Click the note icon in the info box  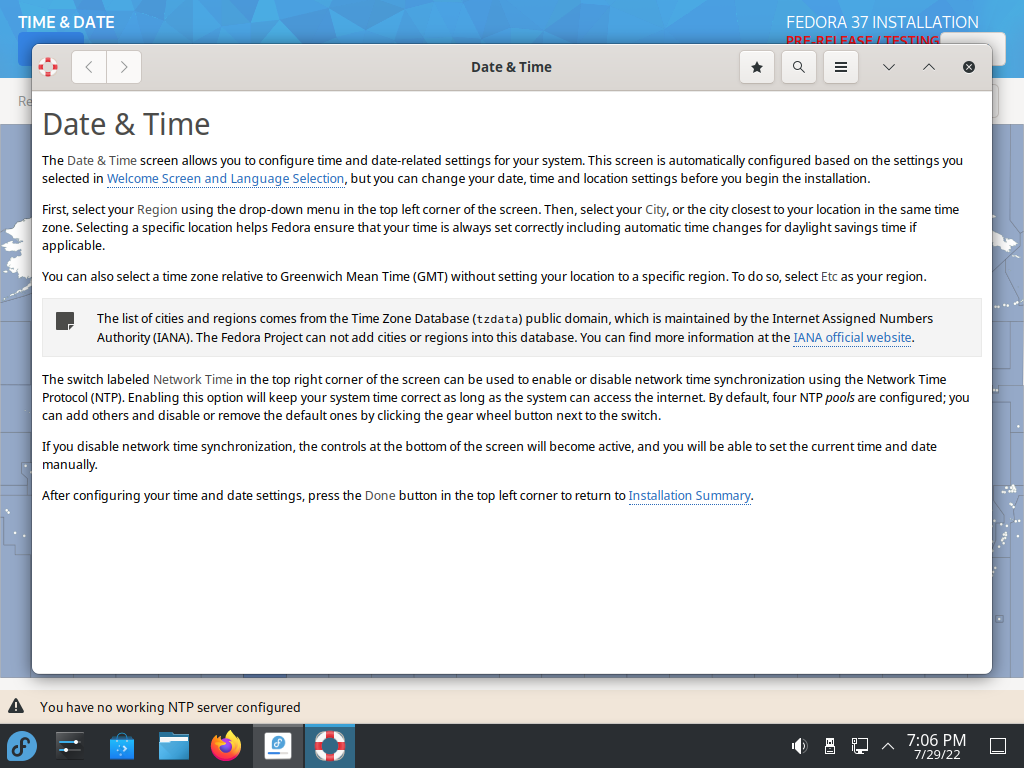65,321
